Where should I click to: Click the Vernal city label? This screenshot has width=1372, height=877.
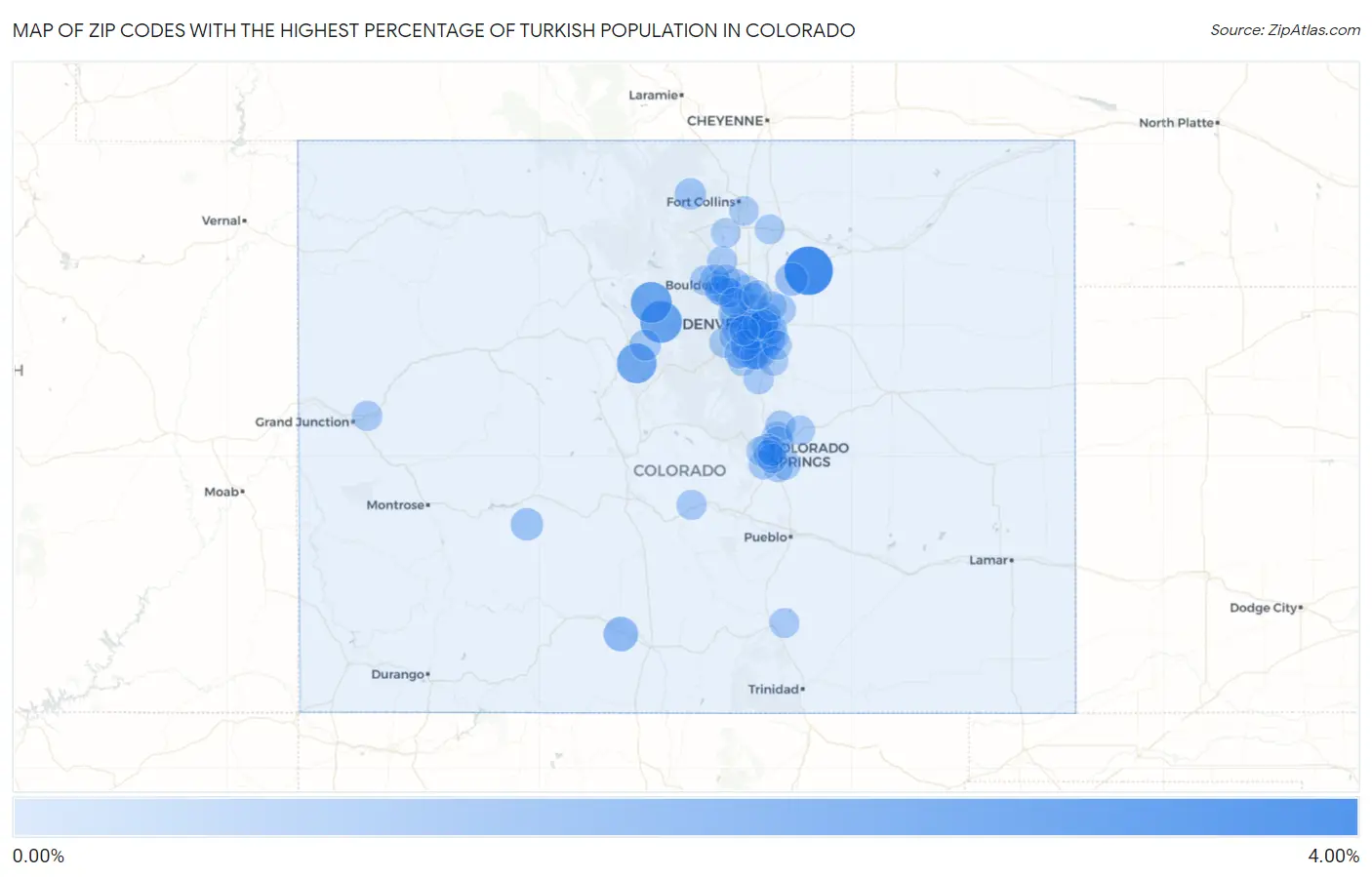(x=223, y=220)
